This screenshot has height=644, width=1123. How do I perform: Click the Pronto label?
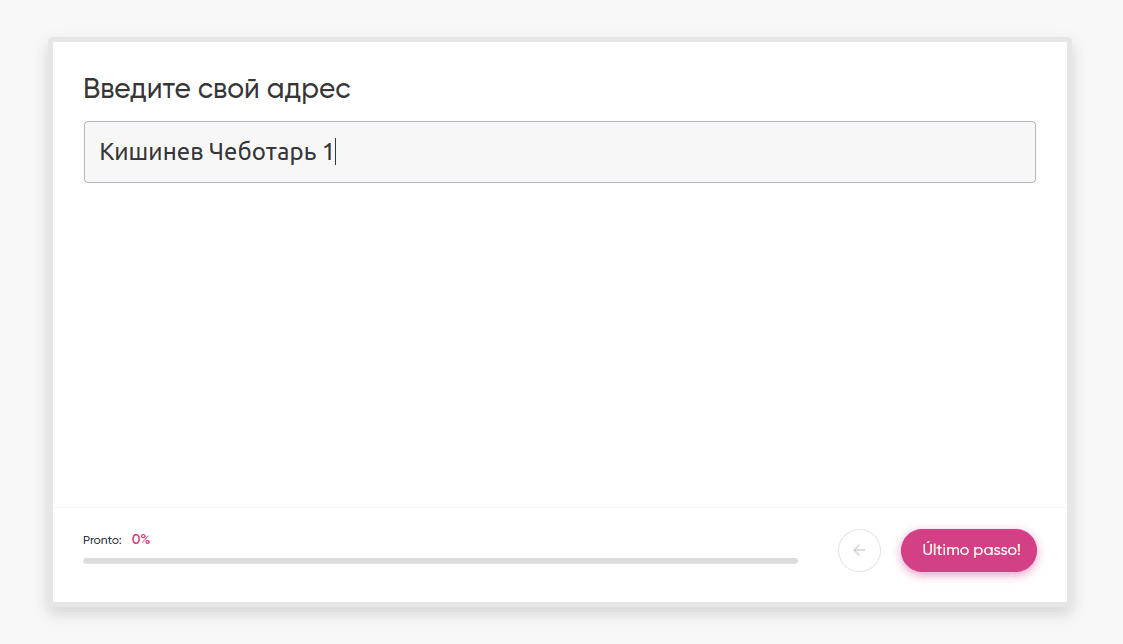click(x=102, y=540)
